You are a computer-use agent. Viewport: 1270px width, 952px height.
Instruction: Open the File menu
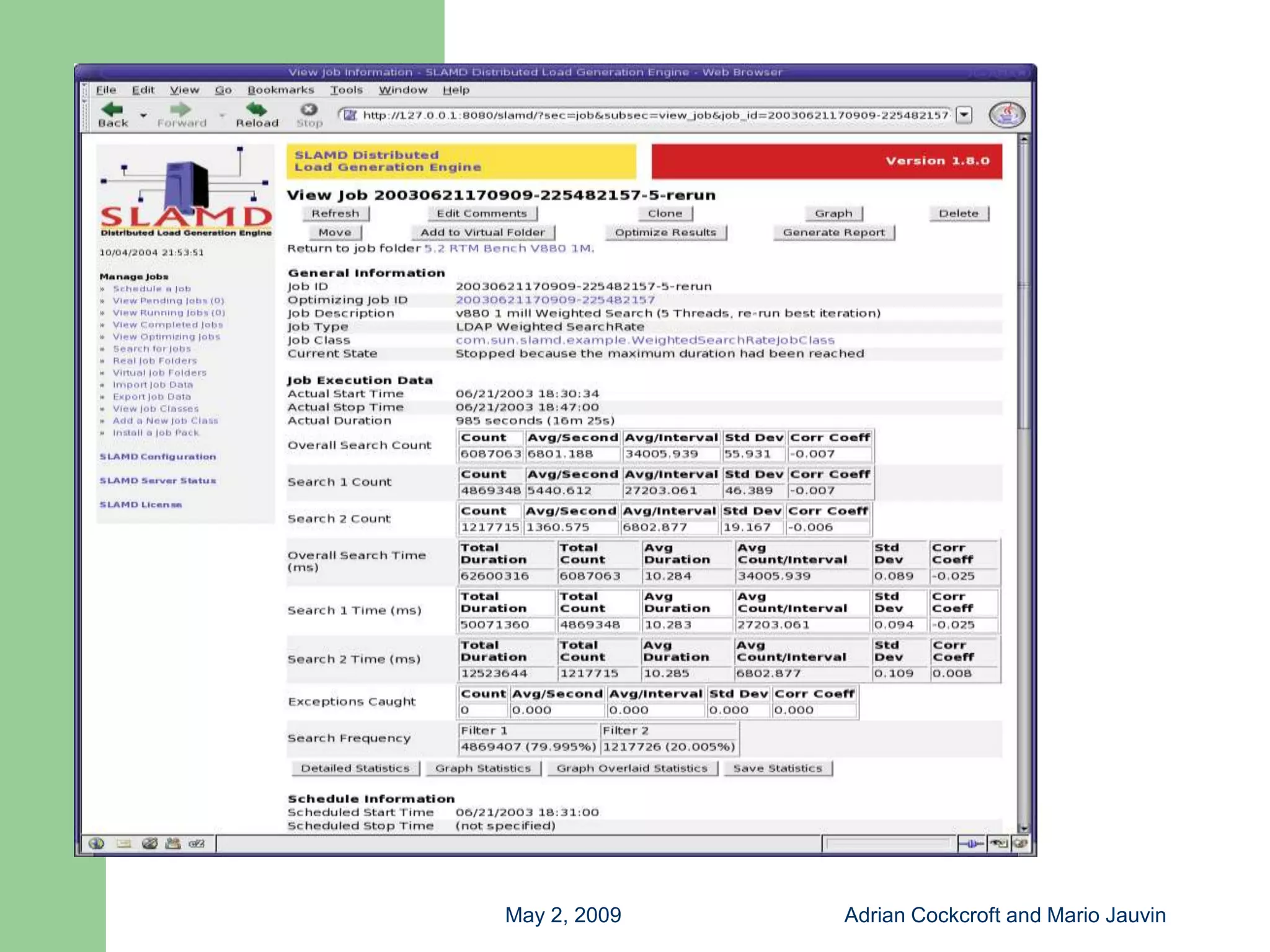[x=106, y=90]
